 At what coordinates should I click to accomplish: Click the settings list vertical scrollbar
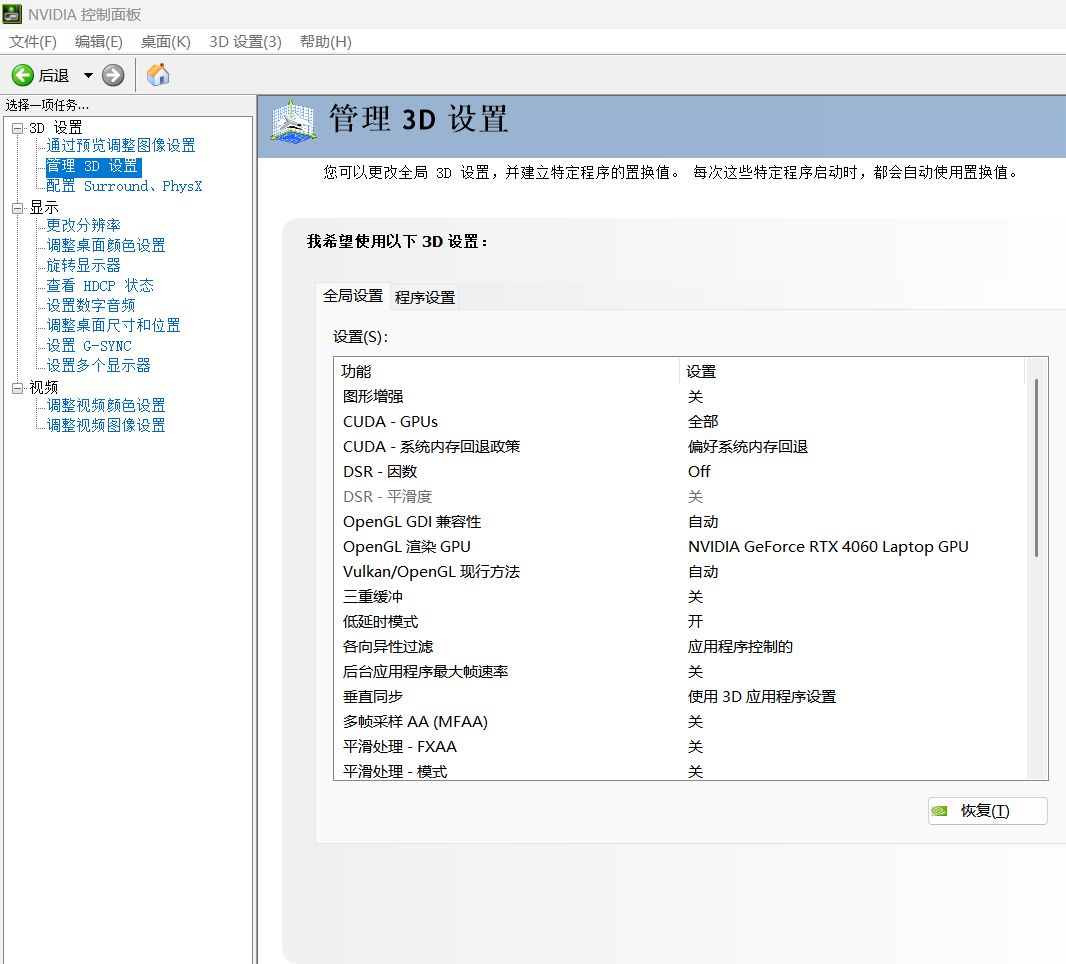1036,468
